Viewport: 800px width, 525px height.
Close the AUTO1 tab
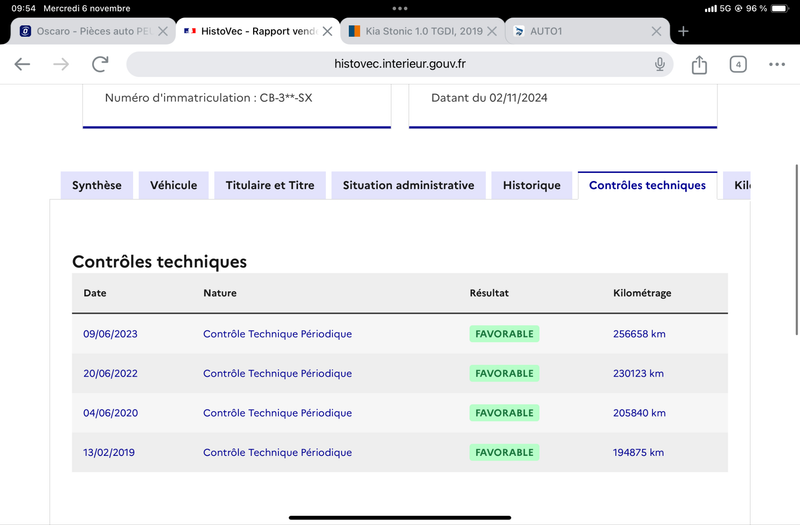click(657, 31)
